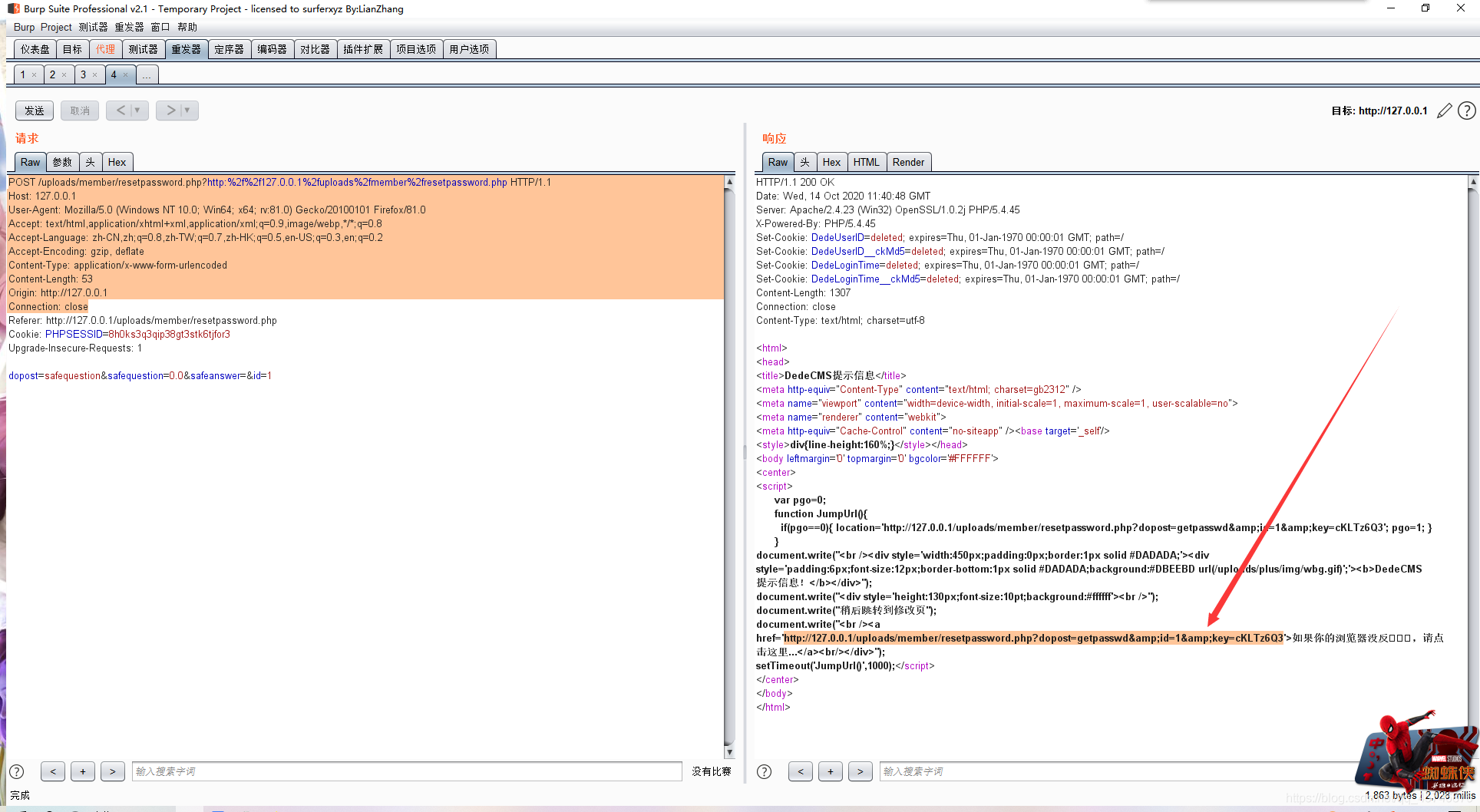Image resolution: width=1480 pixels, height=812 pixels.
Task: Select Repeater tab 3
Action: [84, 75]
